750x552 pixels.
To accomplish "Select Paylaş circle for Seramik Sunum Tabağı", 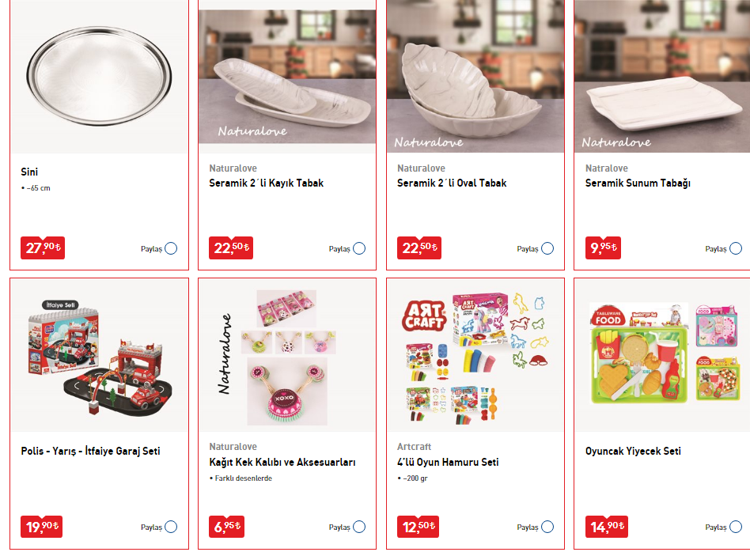I will click(736, 249).
